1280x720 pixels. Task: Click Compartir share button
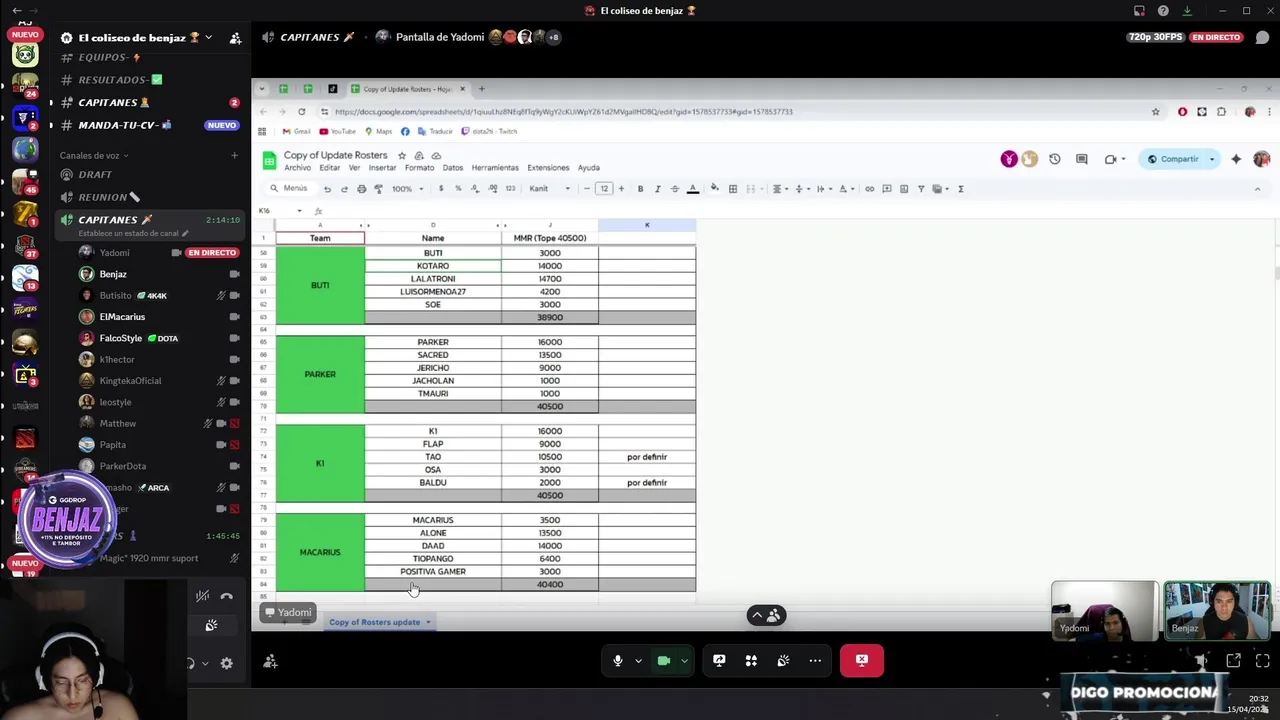pyautogui.click(x=1173, y=159)
